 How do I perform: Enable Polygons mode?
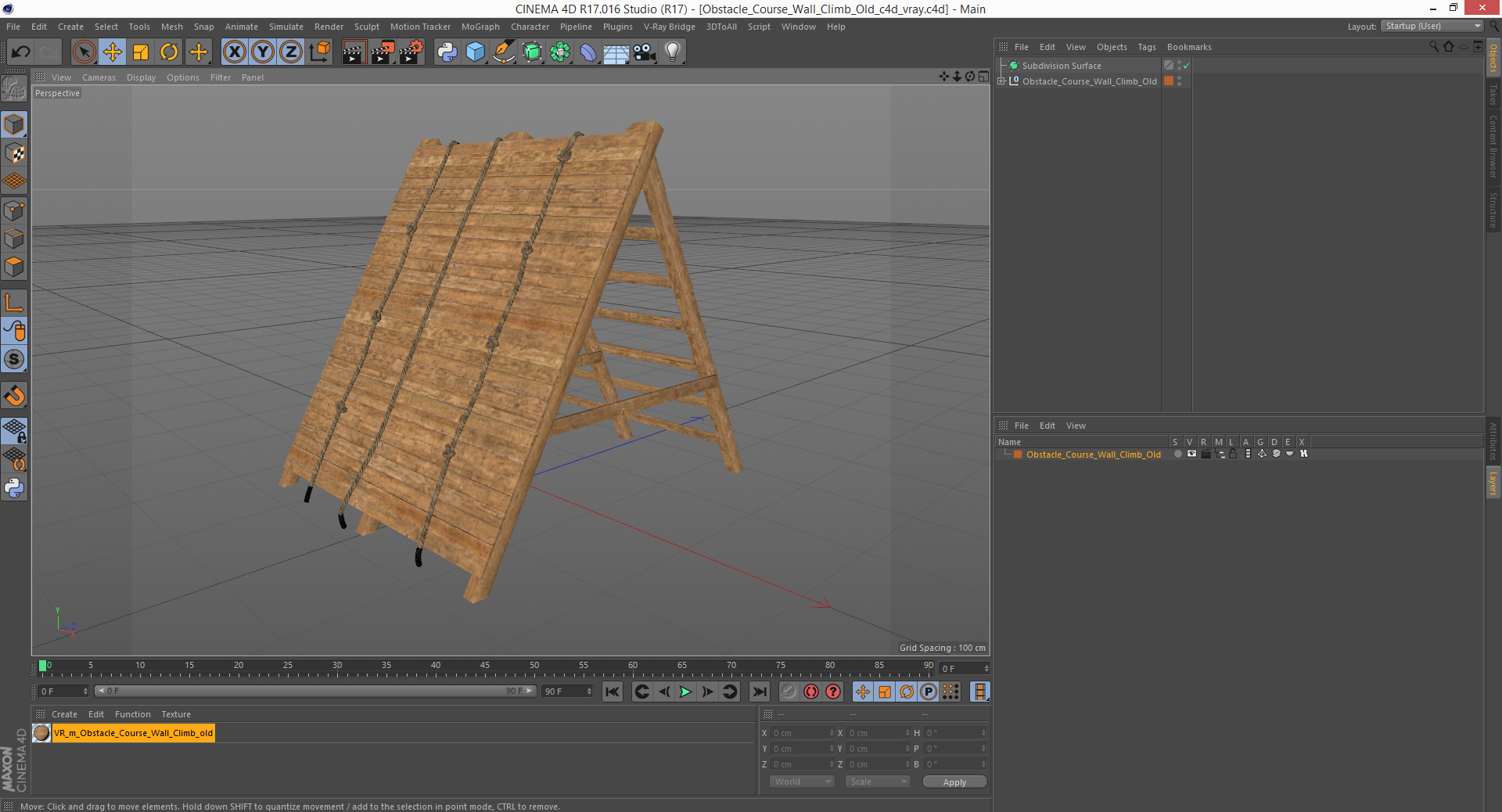pos(14,267)
